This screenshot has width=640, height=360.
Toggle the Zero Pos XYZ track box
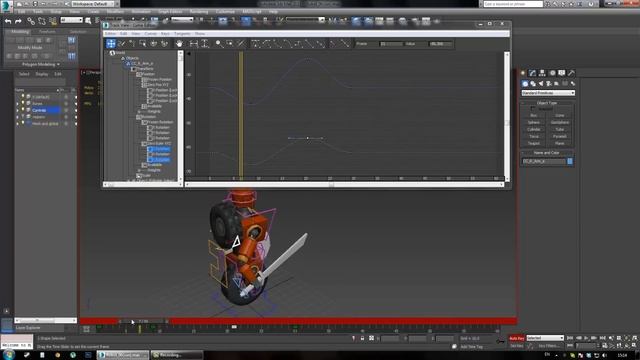144,85
